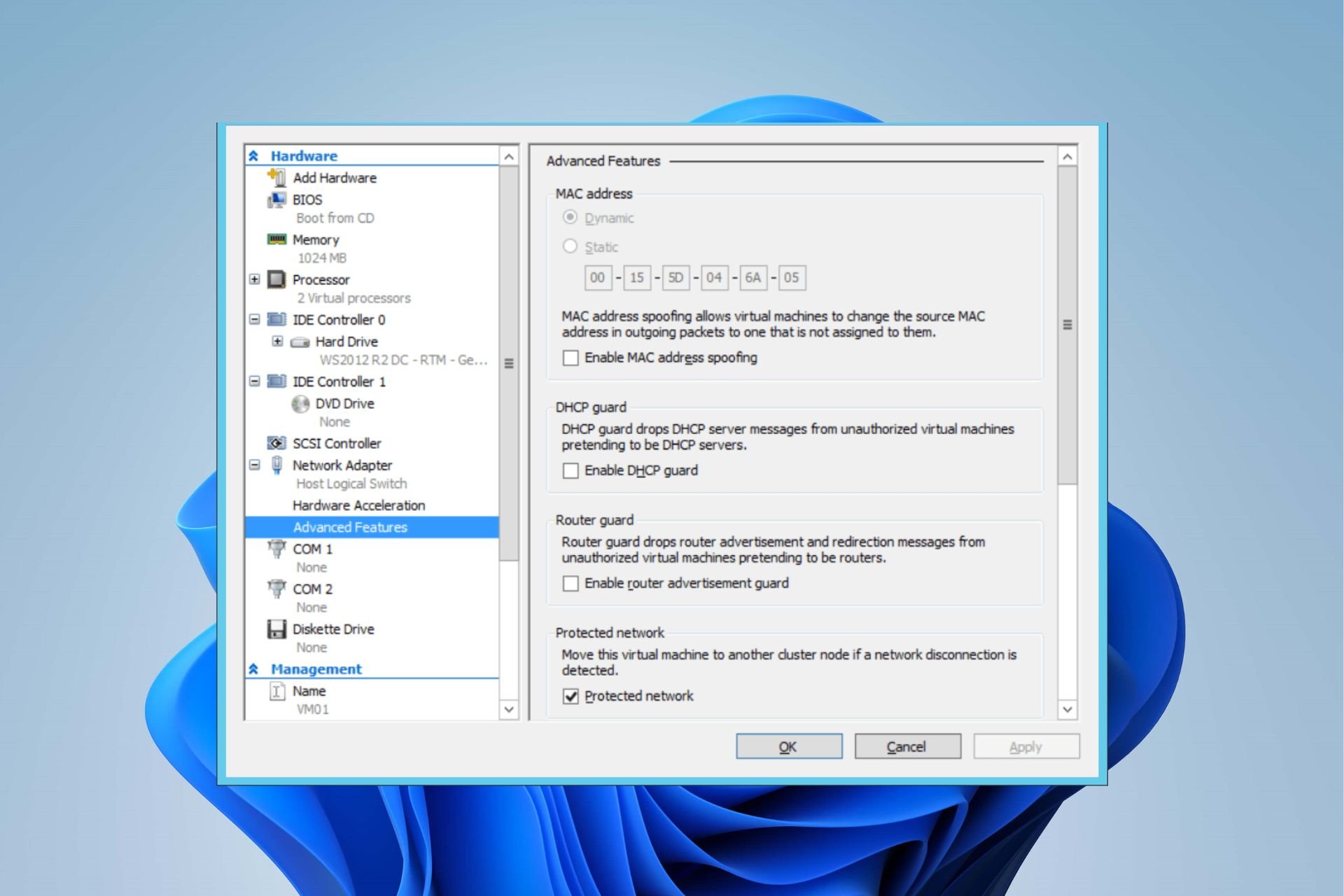The image size is (1344, 896).
Task: Select the Static MAC address option
Action: click(x=570, y=246)
